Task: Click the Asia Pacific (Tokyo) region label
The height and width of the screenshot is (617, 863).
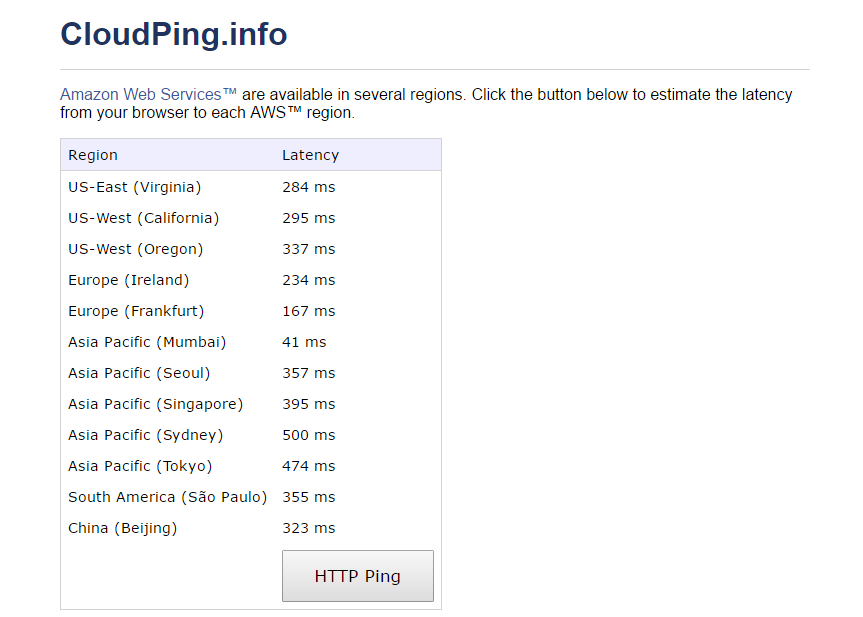Action: point(140,466)
